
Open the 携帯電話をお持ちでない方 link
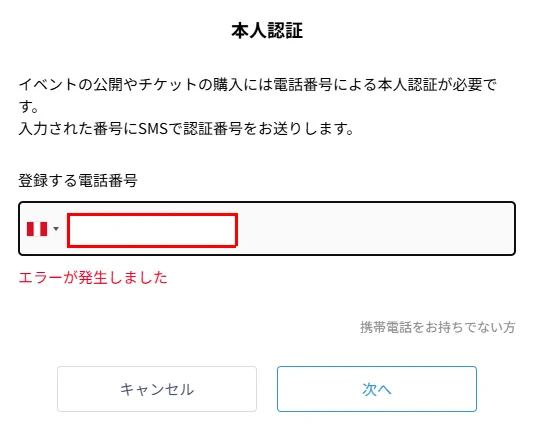click(438, 327)
